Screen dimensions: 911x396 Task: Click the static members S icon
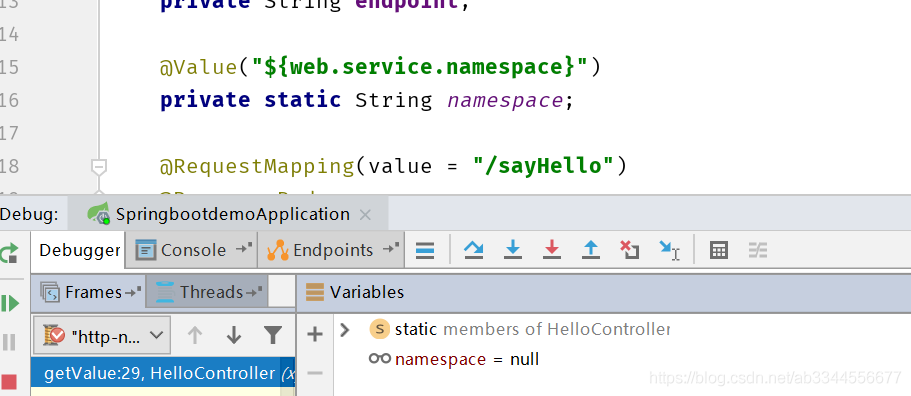[379, 329]
